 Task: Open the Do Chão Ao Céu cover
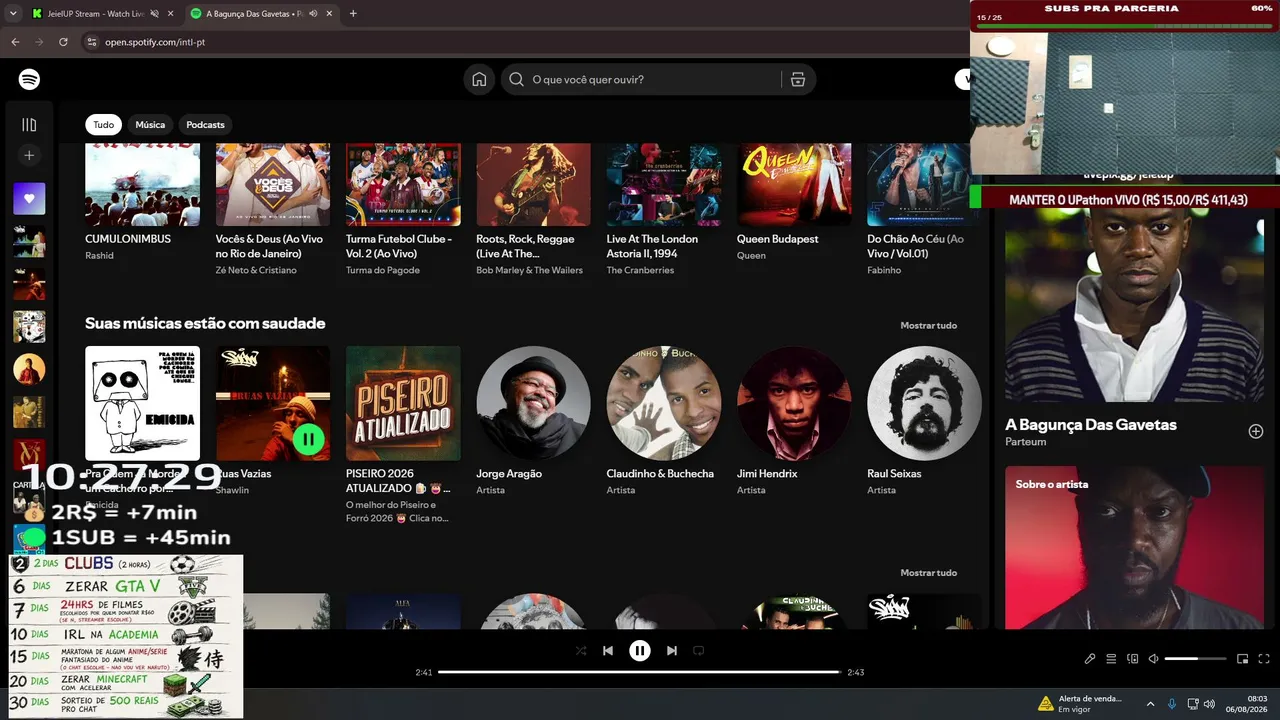pos(924,185)
